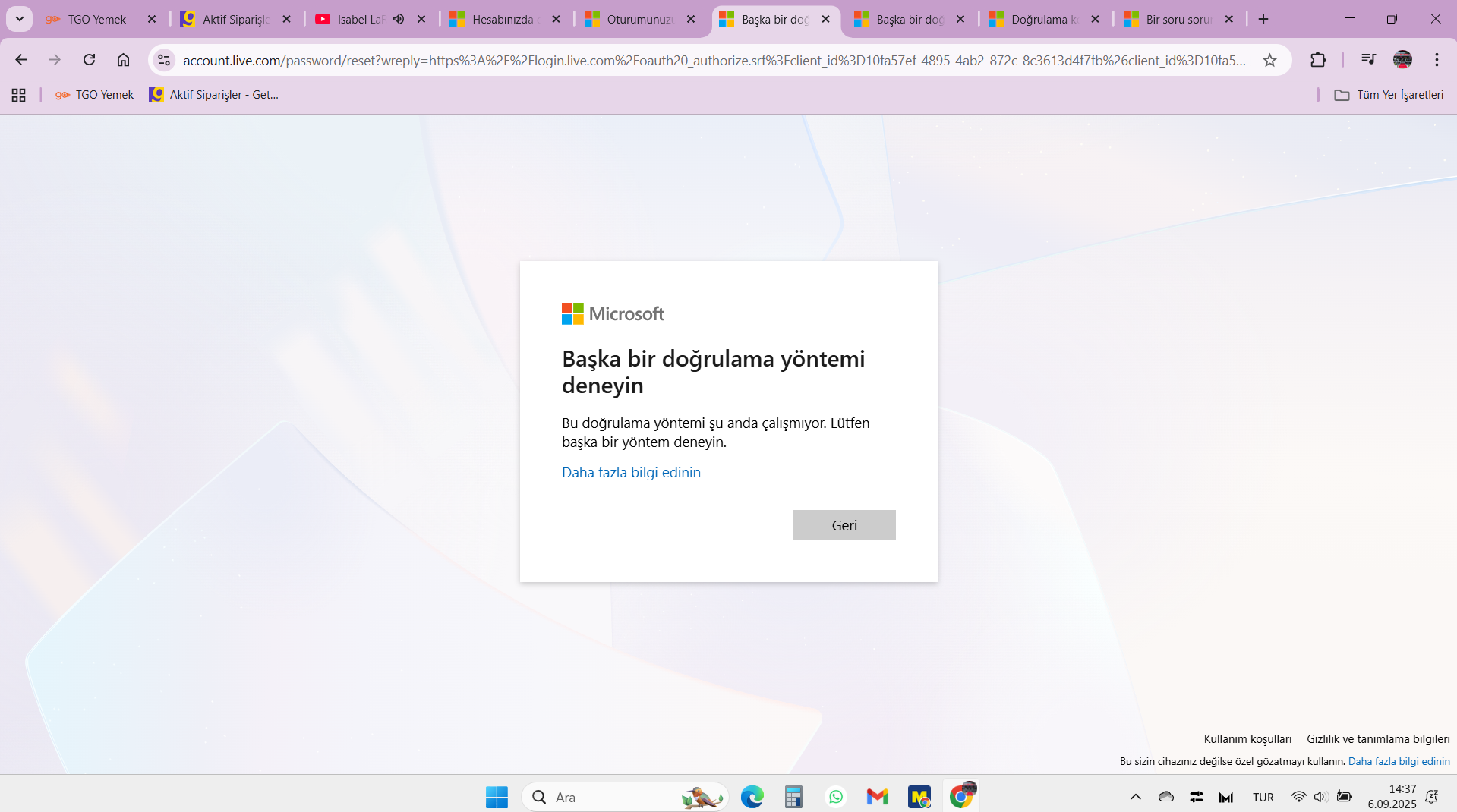Viewport: 1457px width, 812px height.
Task: Open TGO Yemek bookmark
Action: (x=94, y=95)
